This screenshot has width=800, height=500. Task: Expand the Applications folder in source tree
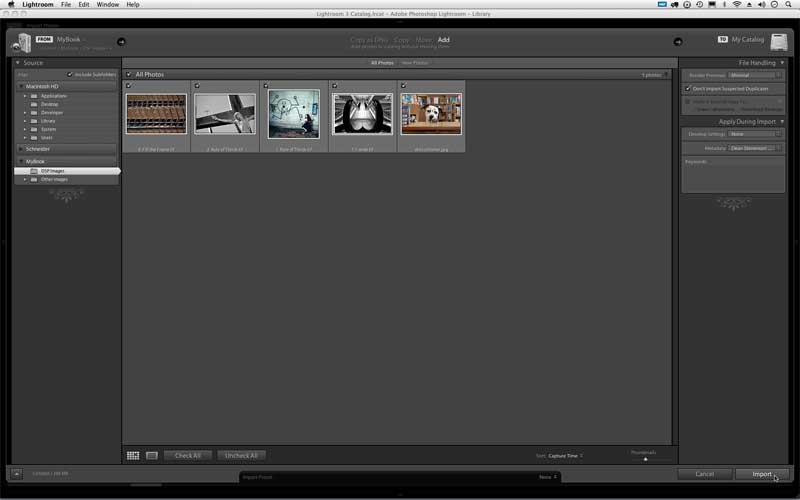(x=25, y=96)
